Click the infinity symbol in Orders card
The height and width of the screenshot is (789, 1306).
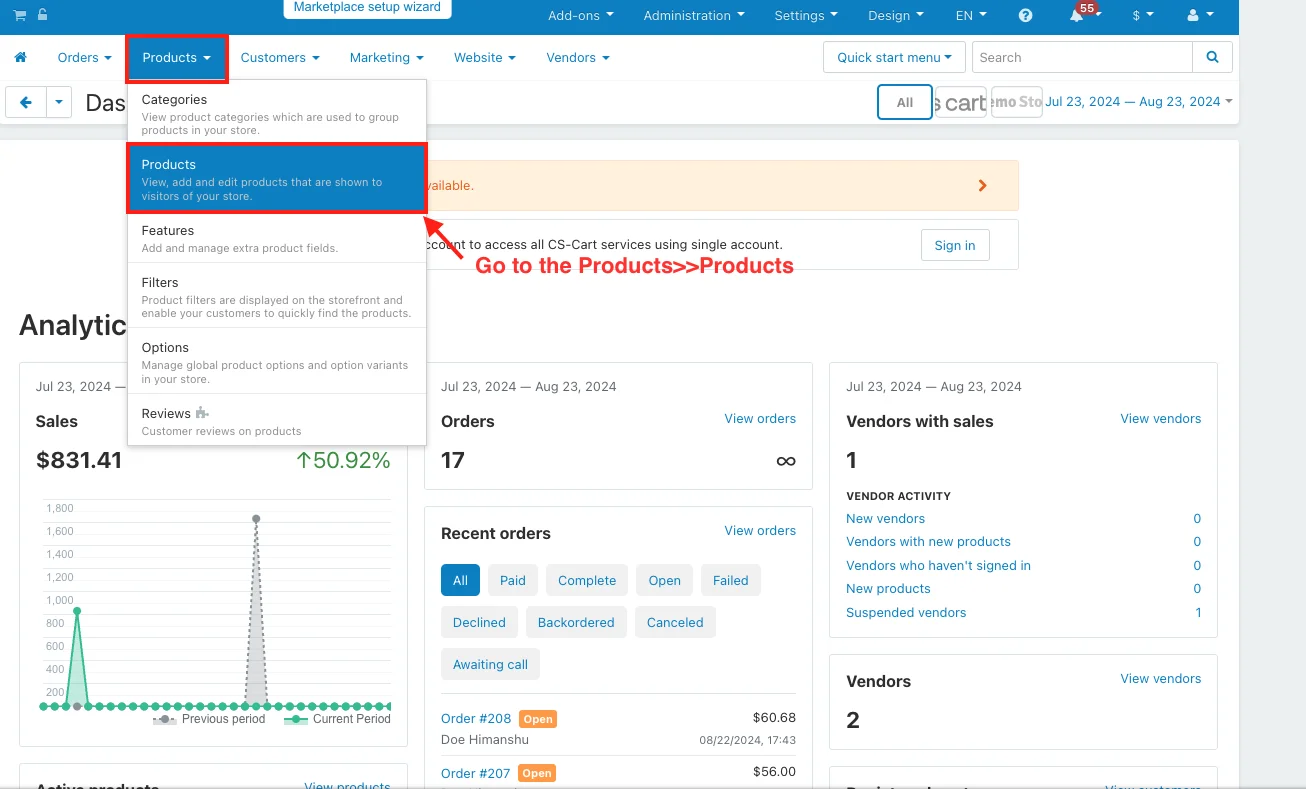(785, 461)
